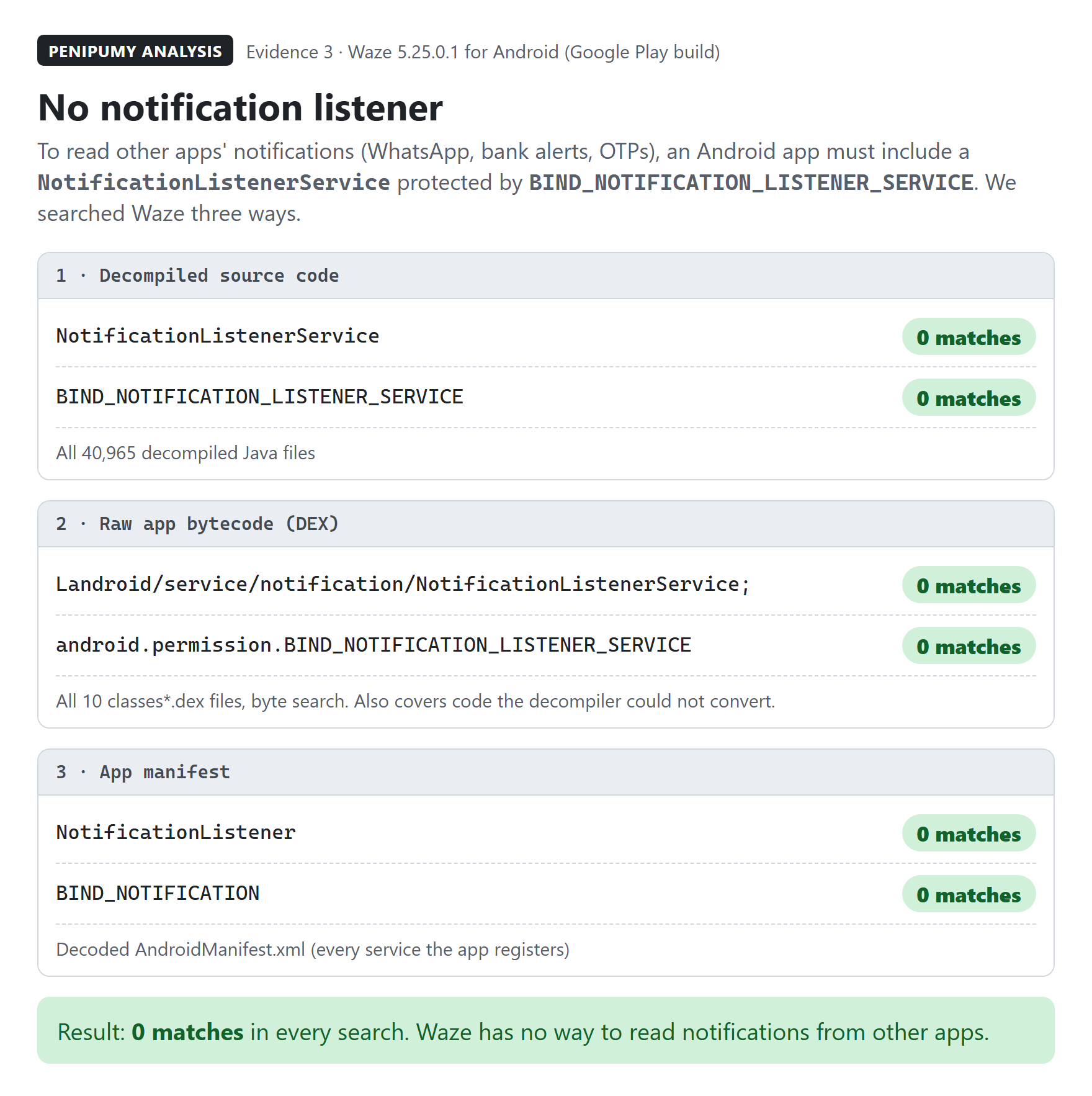
Task: Click the NotificationListener row in manifest section
Action: (x=546, y=833)
